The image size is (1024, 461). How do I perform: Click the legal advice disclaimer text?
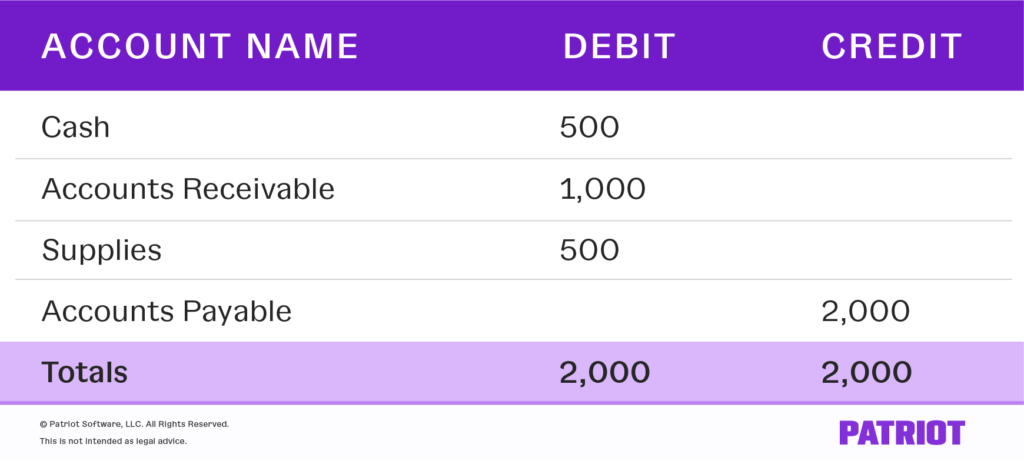tap(113, 441)
